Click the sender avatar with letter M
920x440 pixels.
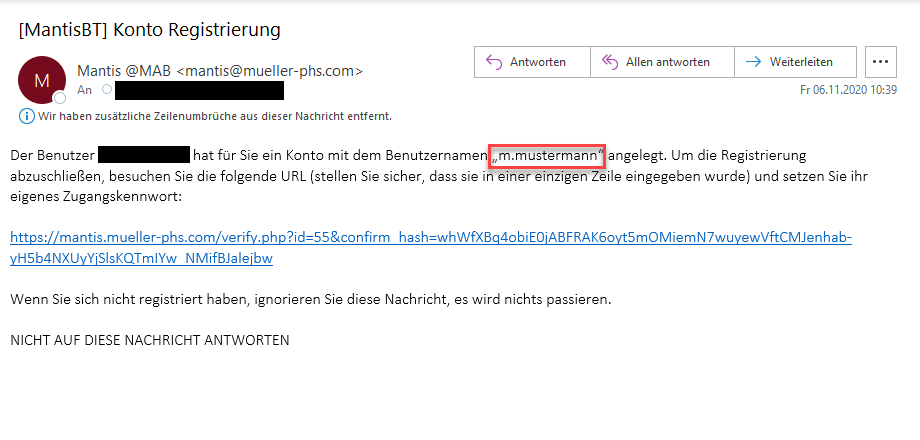[42, 80]
